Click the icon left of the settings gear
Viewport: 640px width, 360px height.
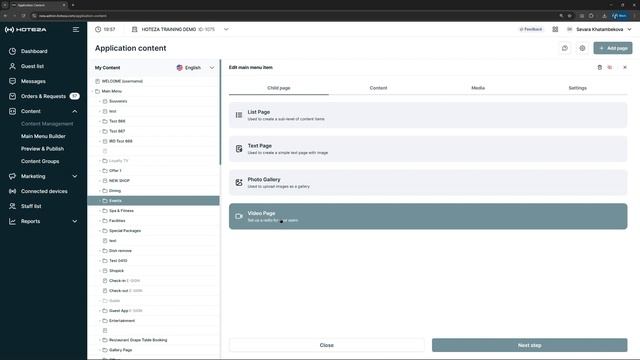pyautogui.click(x=564, y=48)
